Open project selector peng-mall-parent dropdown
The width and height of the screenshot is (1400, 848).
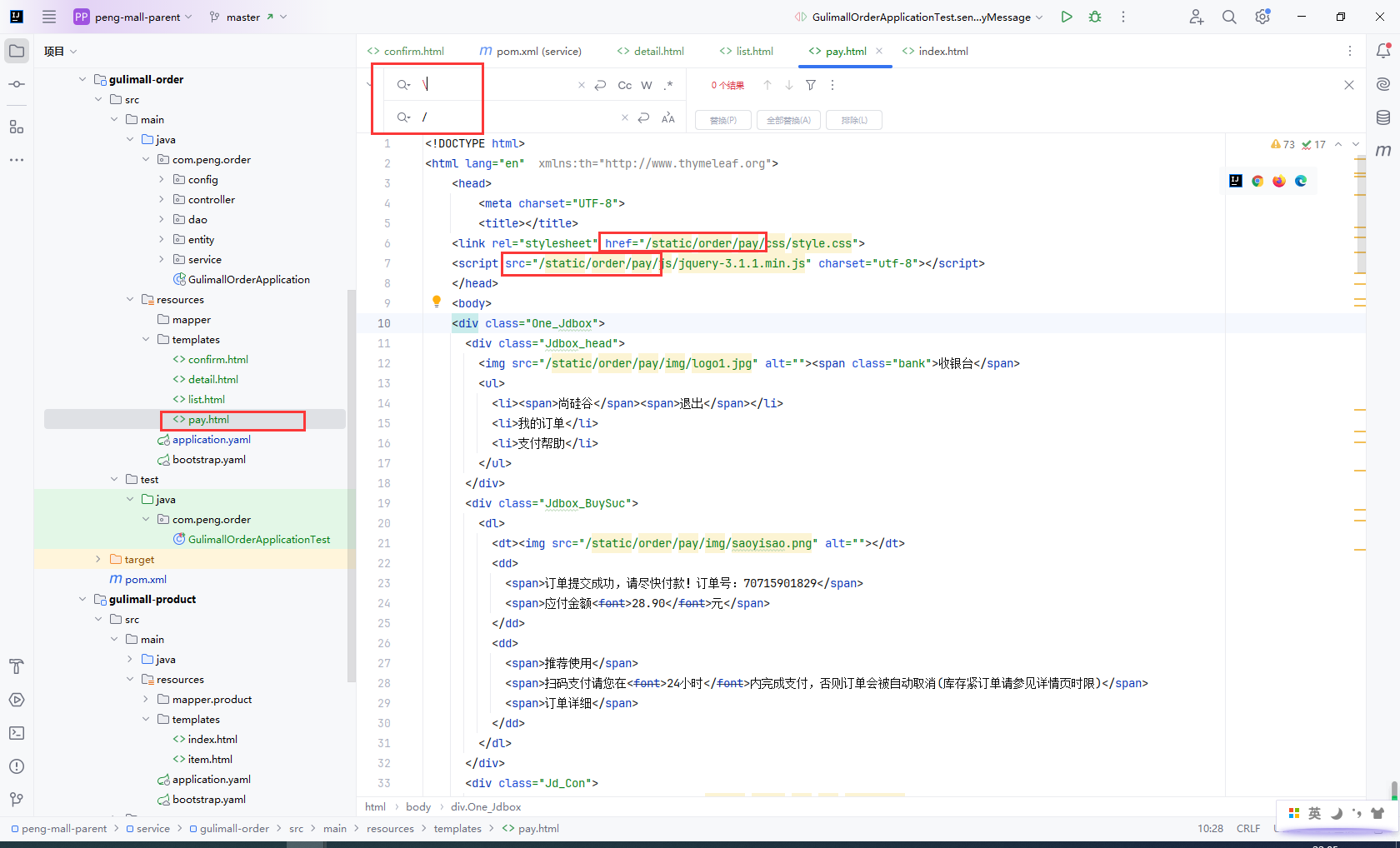[x=133, y=17]
